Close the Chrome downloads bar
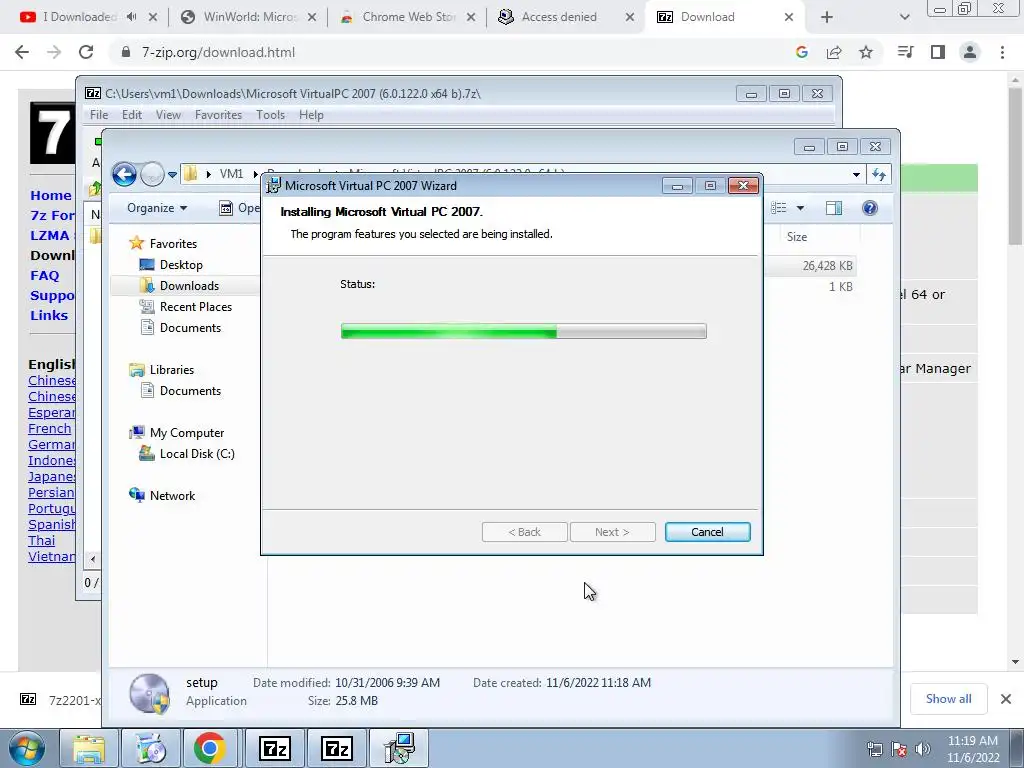Viewport: 1024px width, 768px height. coord(1006,699)
